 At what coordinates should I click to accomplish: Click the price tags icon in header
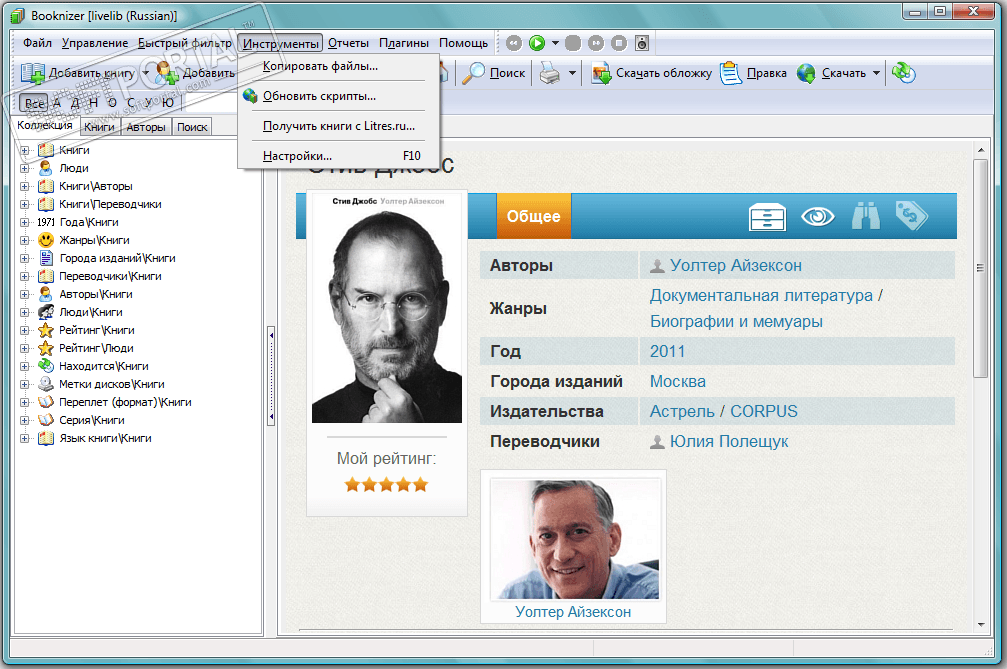912,215
